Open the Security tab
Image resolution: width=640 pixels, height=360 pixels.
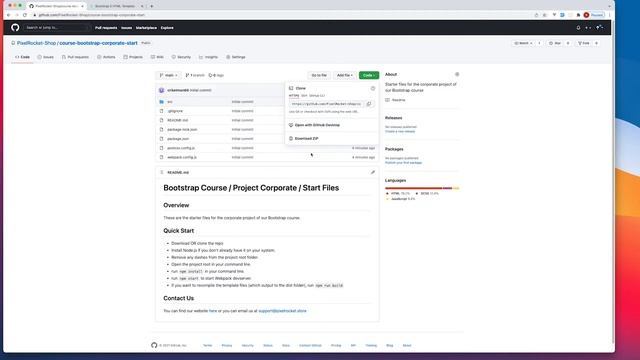pos(181,57)
